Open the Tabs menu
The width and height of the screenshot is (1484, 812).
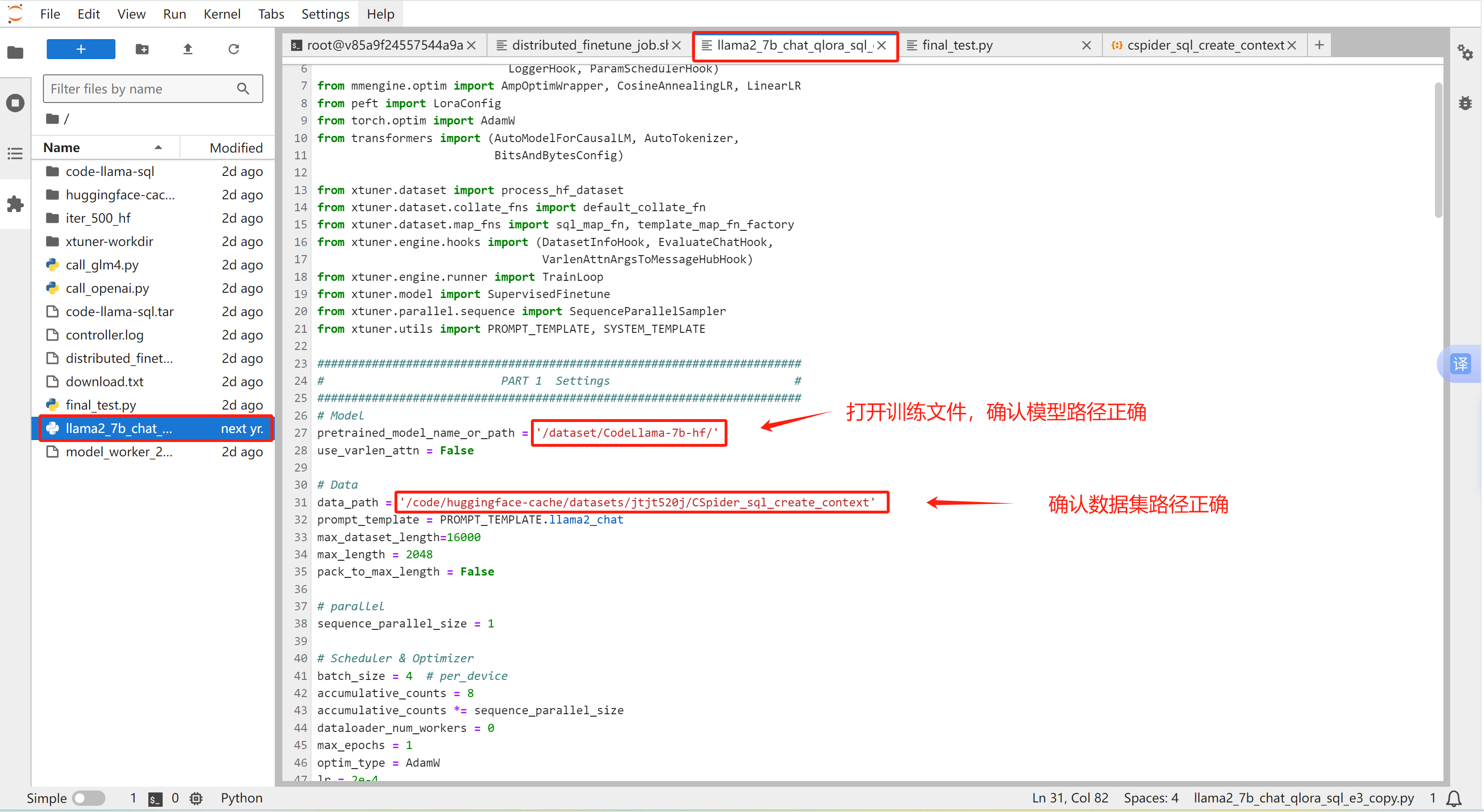coord(271,14)
